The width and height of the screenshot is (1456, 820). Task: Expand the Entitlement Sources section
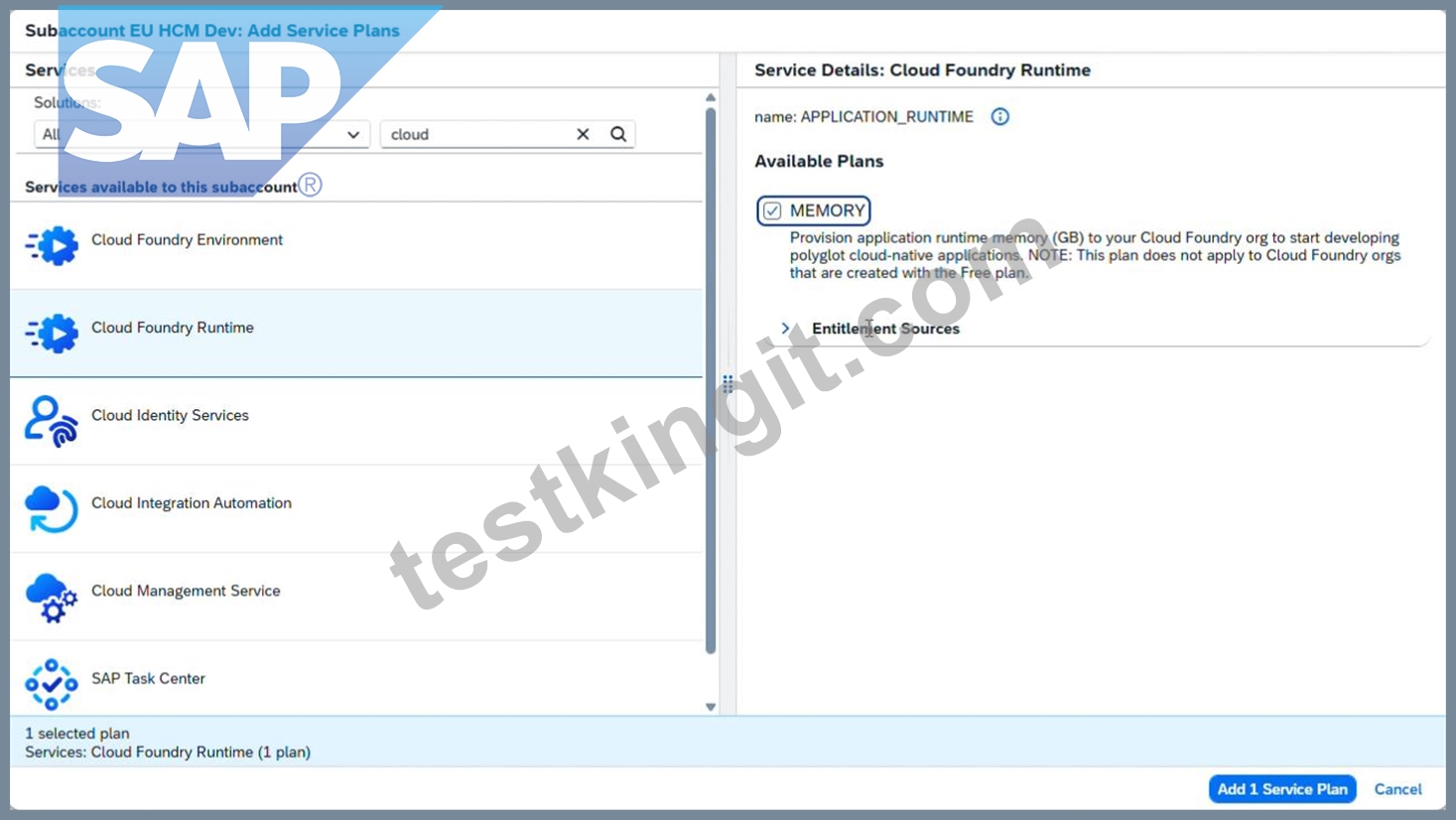pyautogui.click(x=785, y=329)
